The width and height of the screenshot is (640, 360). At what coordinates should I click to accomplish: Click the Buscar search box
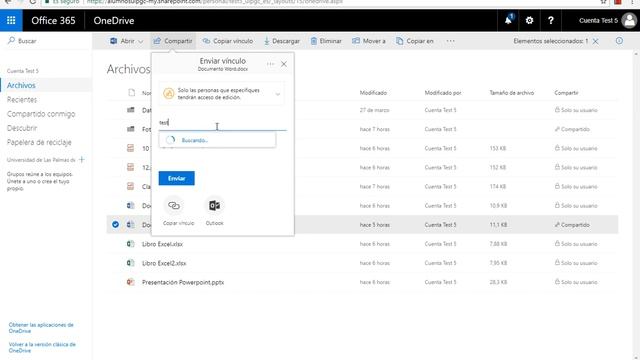coord(46,41)
